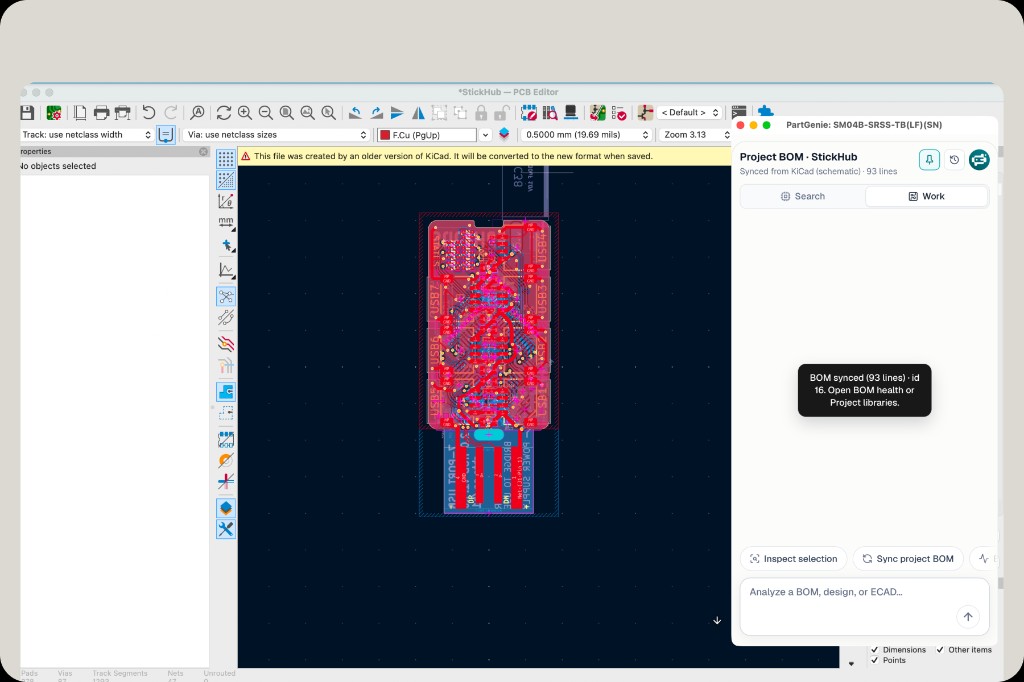
Task: Switch to the Work tab in PartGenie
Action: click(927, 196)
